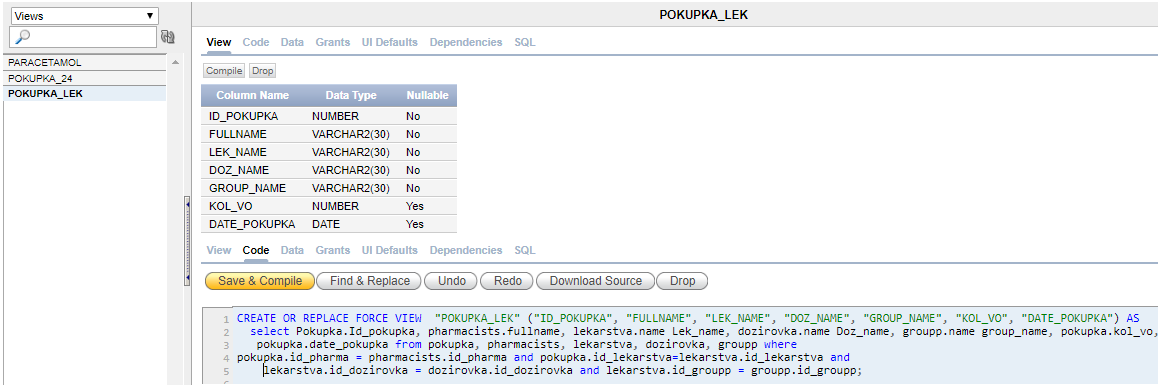Open the upper SQL tab

tap(525, 43)
